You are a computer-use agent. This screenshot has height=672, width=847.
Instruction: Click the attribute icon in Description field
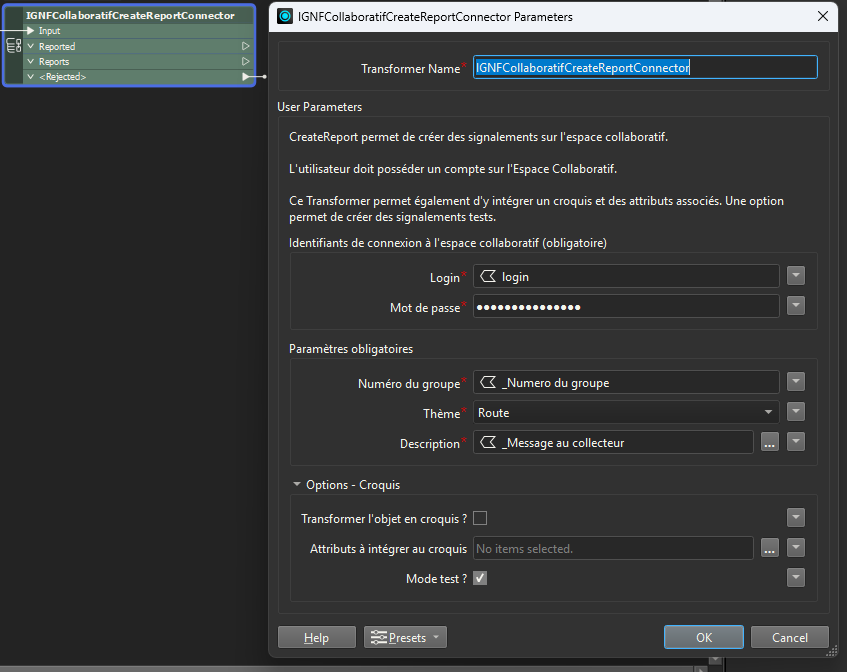tap(488, 442)
